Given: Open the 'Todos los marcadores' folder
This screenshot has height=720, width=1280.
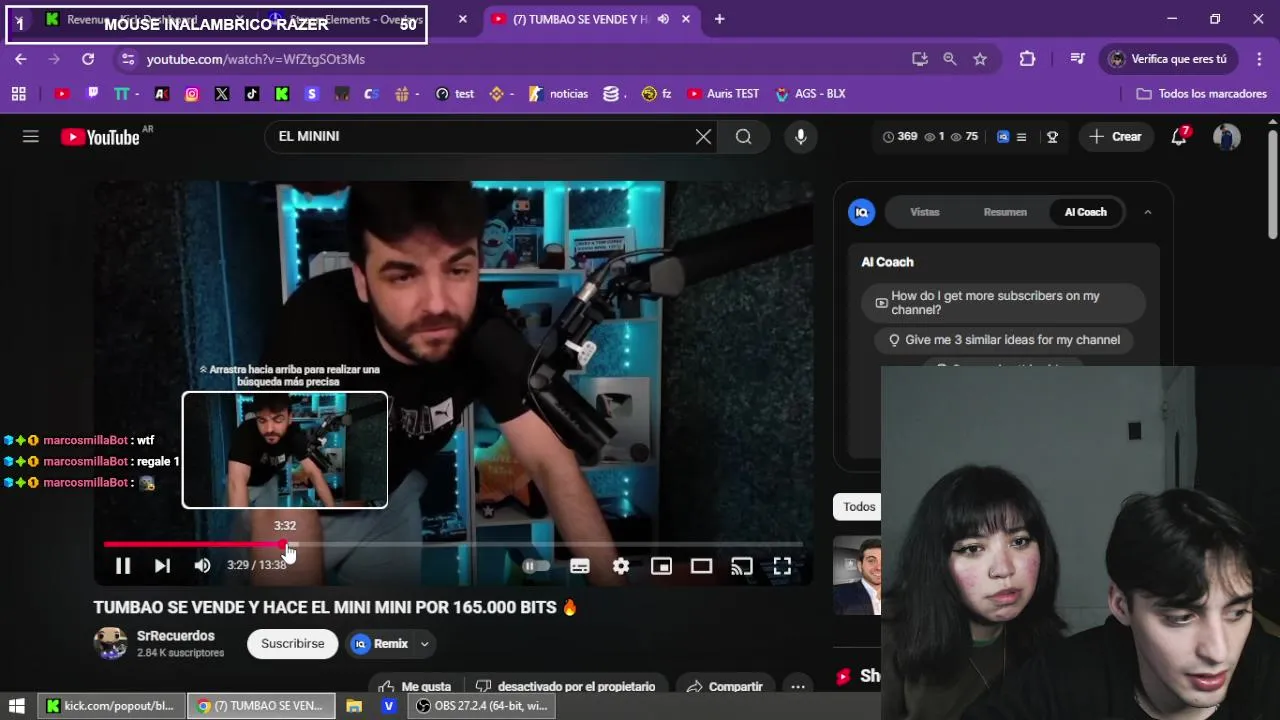Looking at the screenshot, I should (x=1202, y=94).
